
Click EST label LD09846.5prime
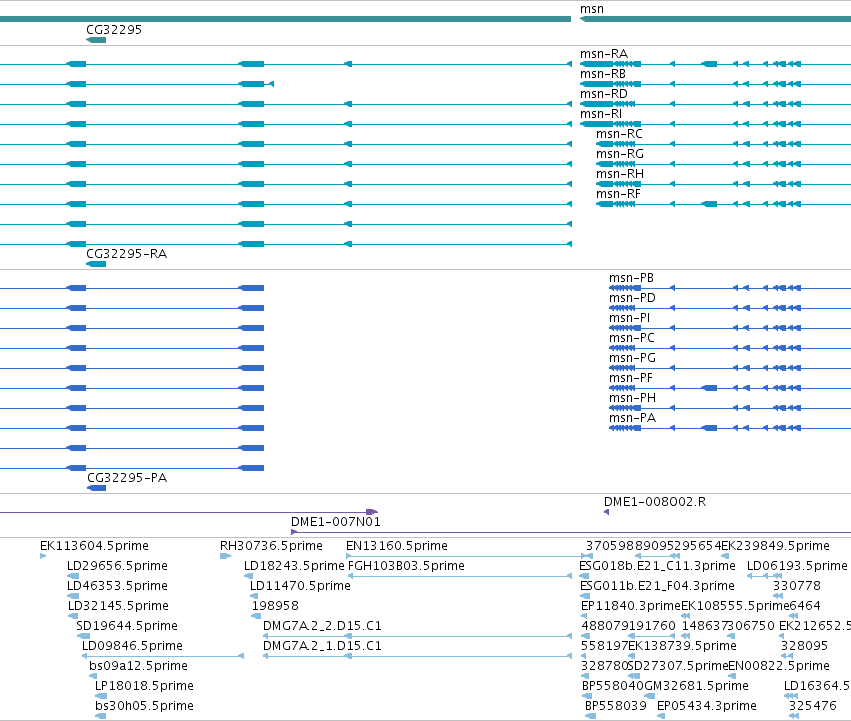(x=132, y=646)
